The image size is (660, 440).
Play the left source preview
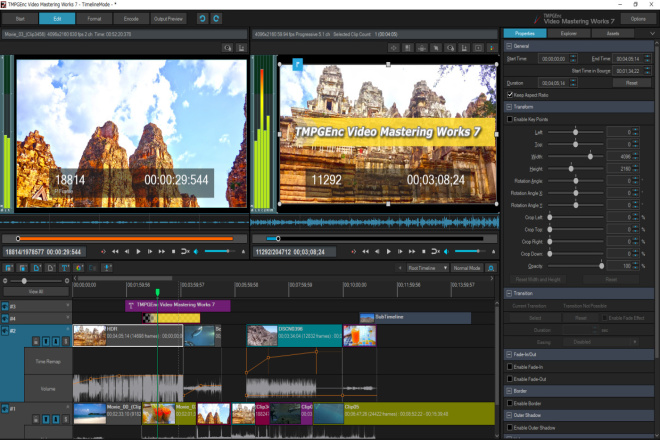(x=138, y=251)
